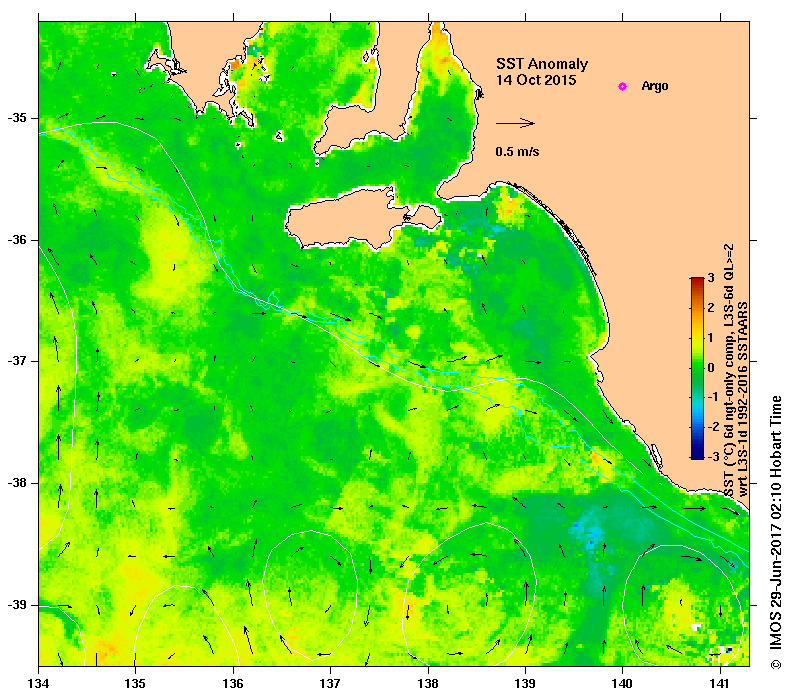Click the 136 longitude axis label
The width and height of the screenshot is (791, 700).
click(x=233, y=684)
